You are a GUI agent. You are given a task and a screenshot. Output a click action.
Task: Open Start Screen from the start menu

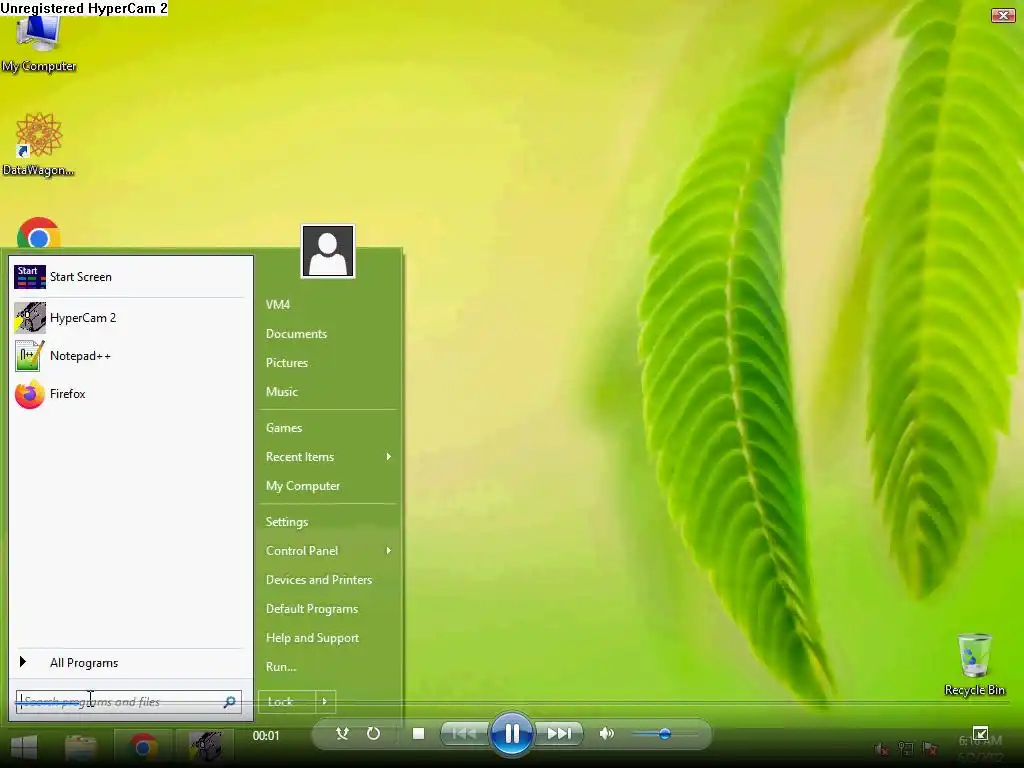click(129, 277)
